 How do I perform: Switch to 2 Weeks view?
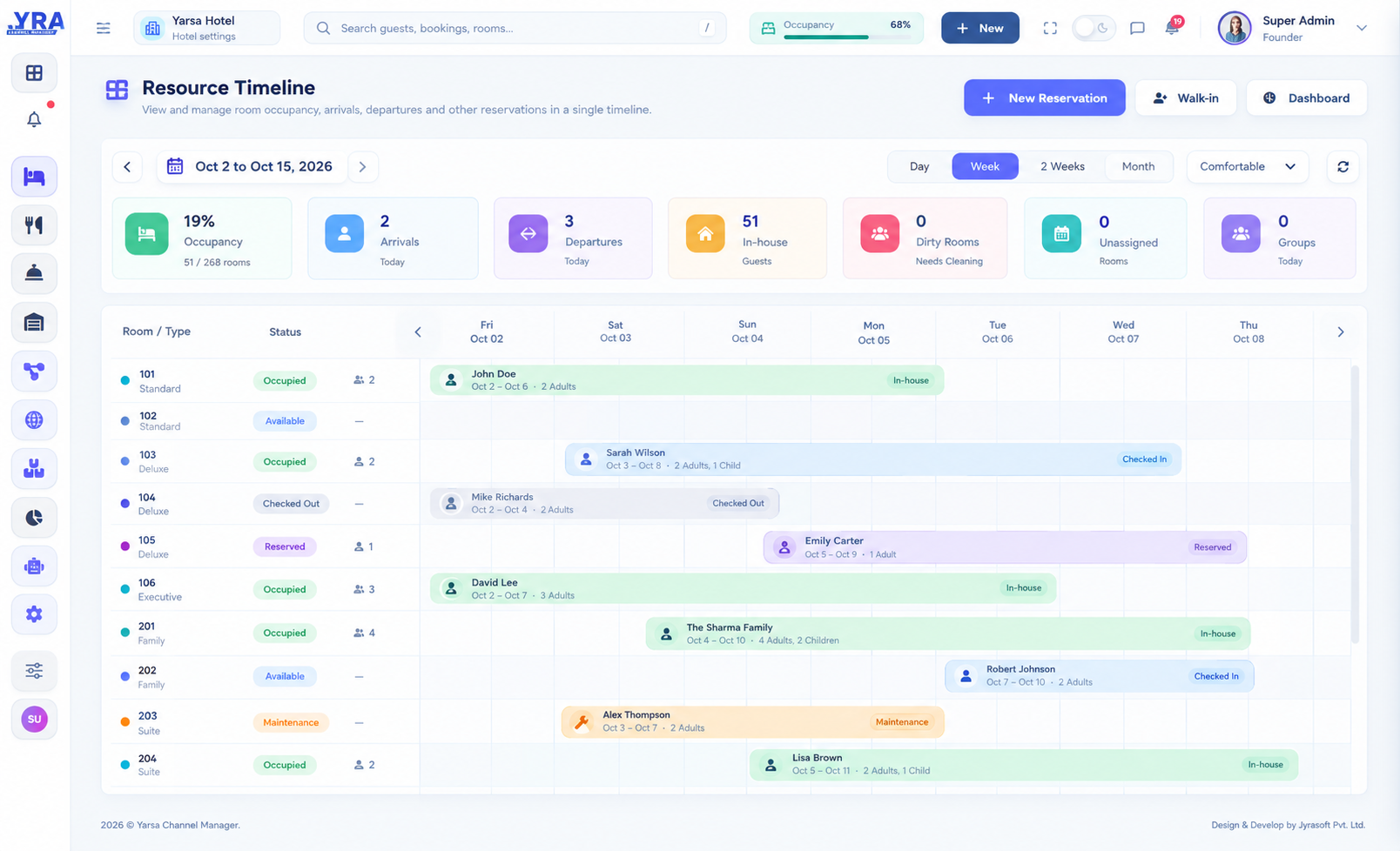pos(1062,166)
